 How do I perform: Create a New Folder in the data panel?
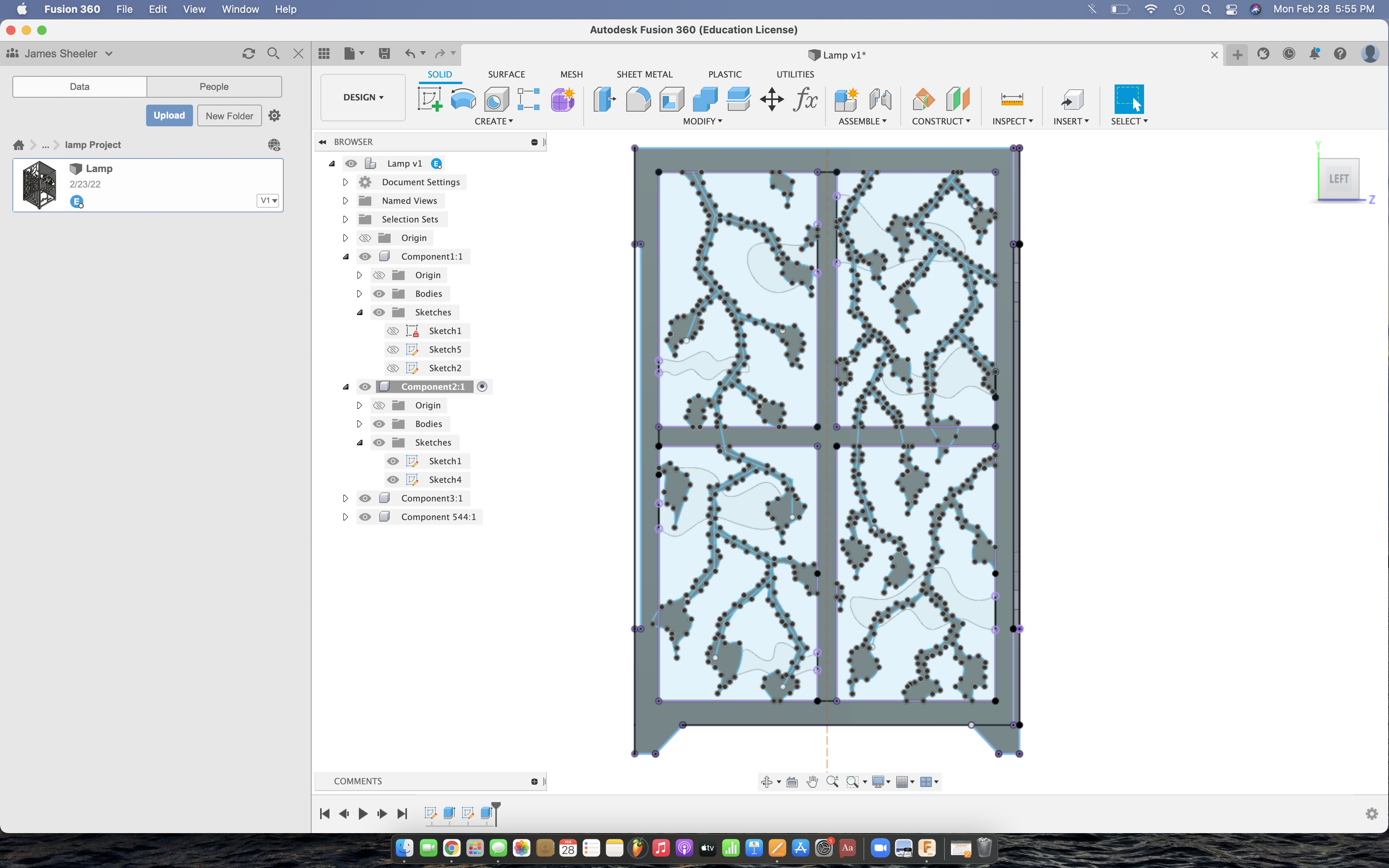[x=228, y=115]
